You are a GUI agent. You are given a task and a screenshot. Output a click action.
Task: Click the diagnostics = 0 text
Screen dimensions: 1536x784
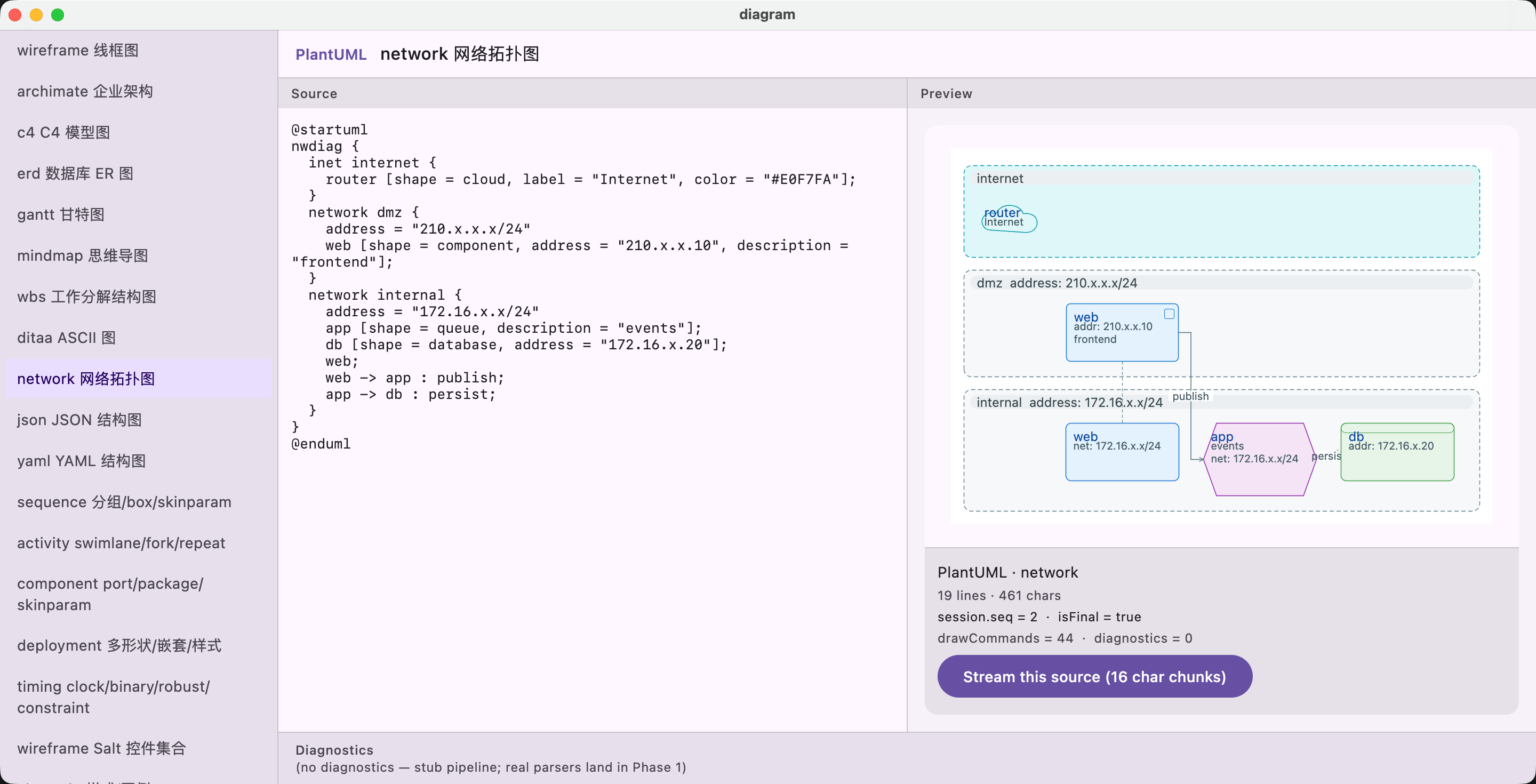click(1143, 638)
